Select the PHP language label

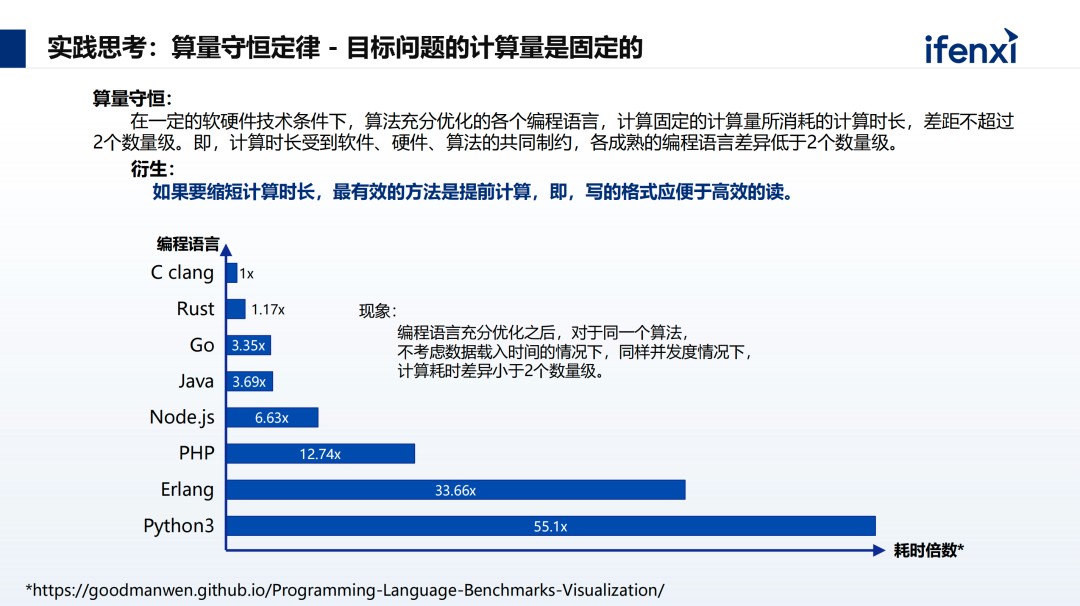point(197,453)
